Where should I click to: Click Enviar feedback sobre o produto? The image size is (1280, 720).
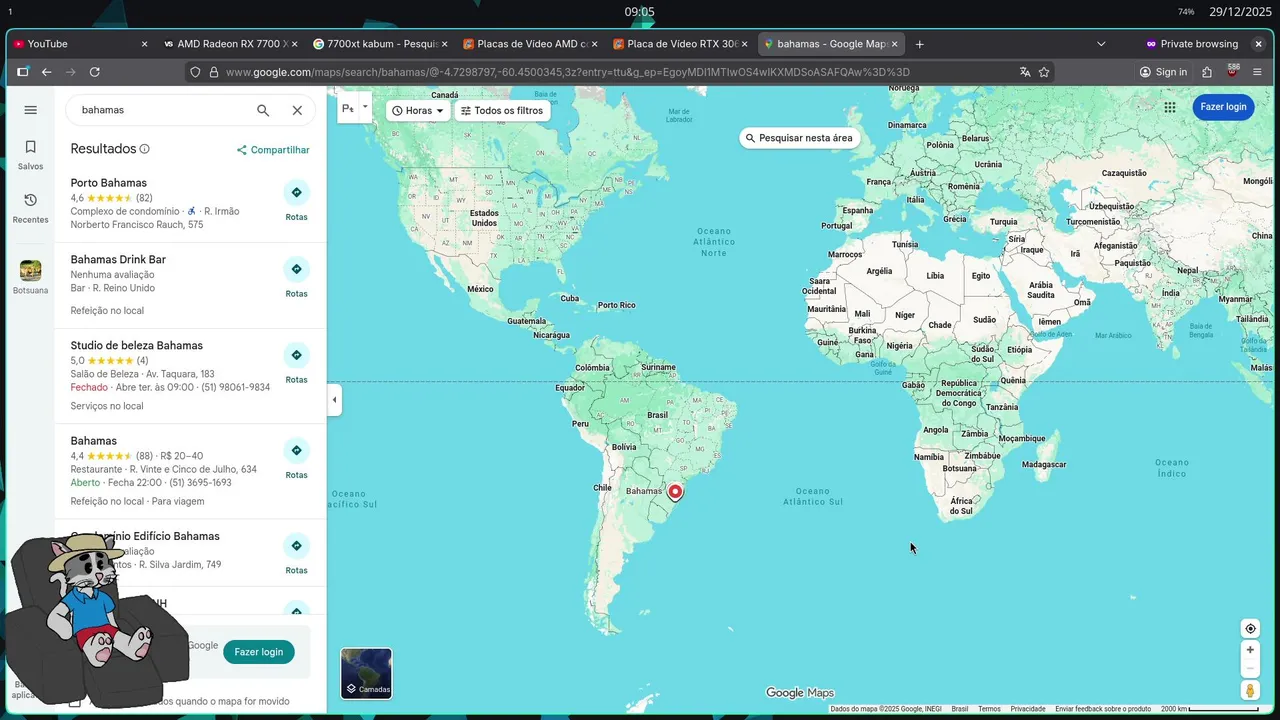point(1103,709)
